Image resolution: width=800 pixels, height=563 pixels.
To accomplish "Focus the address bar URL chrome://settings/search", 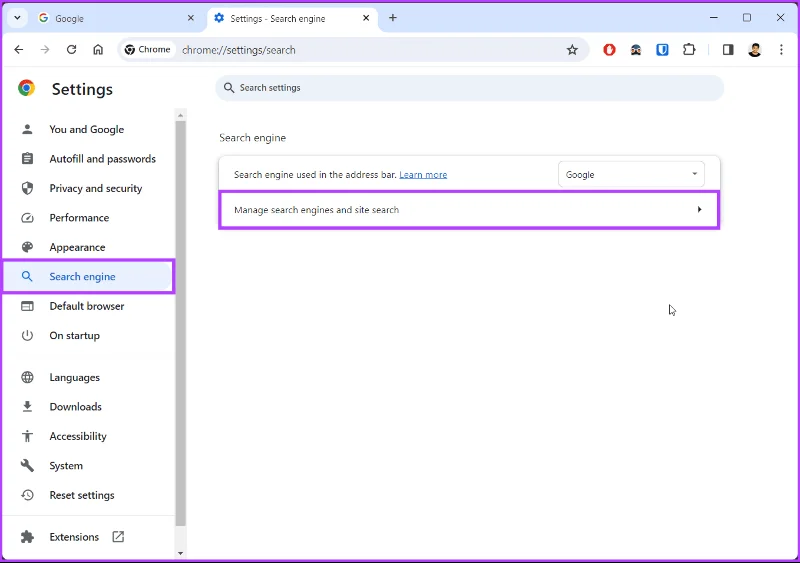I will (x=239, y=50).
